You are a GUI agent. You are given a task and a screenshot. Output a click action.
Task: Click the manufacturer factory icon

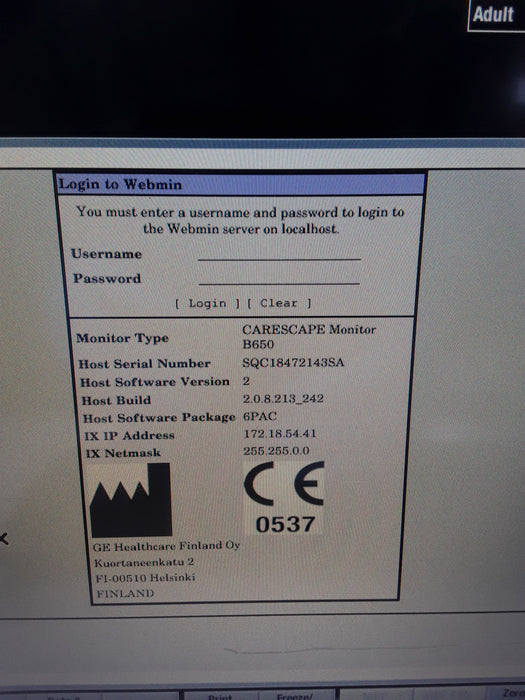(131, 500)
